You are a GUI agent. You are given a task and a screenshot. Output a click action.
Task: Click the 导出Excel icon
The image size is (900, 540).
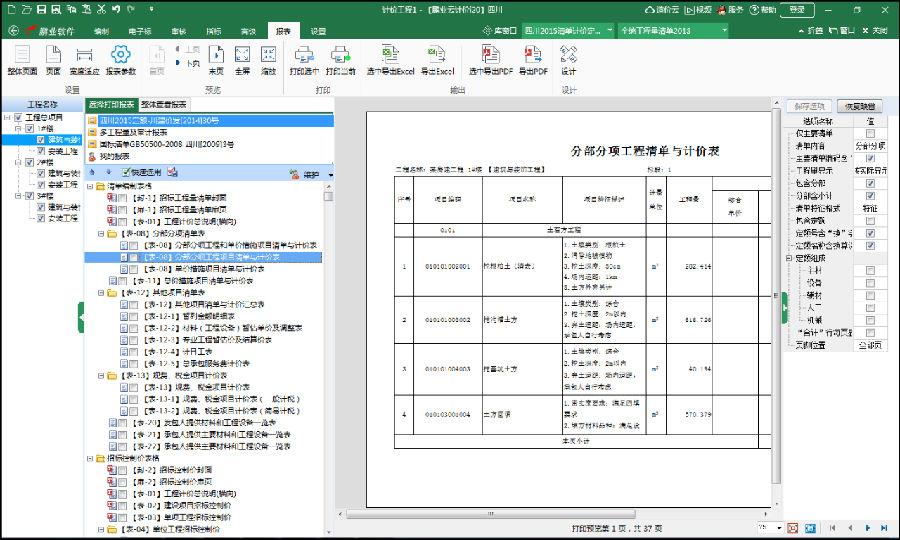(x=436, y=55)
